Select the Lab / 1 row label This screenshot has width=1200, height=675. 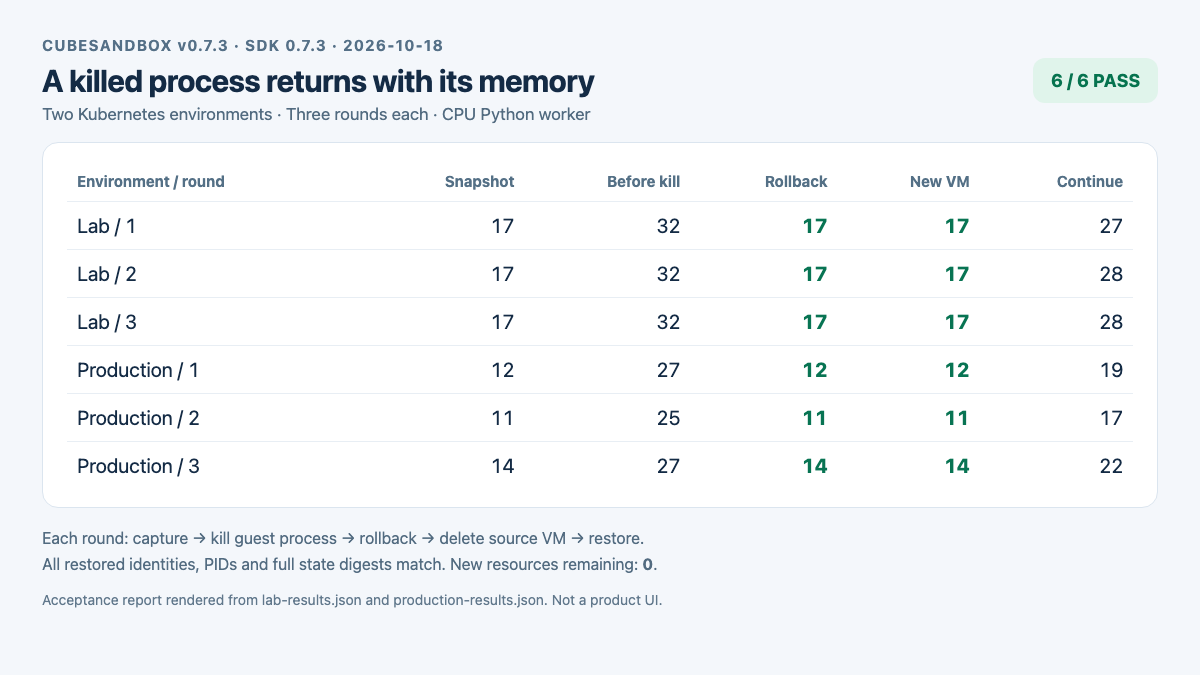pyautogui.click(x=106, y=226)
